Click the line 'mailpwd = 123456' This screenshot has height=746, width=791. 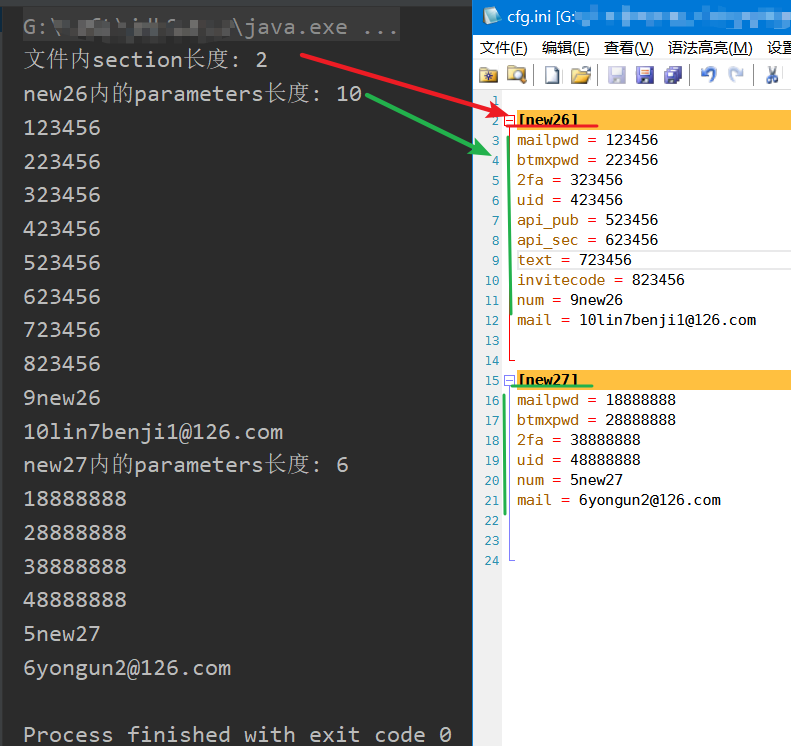click(x=587, y=140)
